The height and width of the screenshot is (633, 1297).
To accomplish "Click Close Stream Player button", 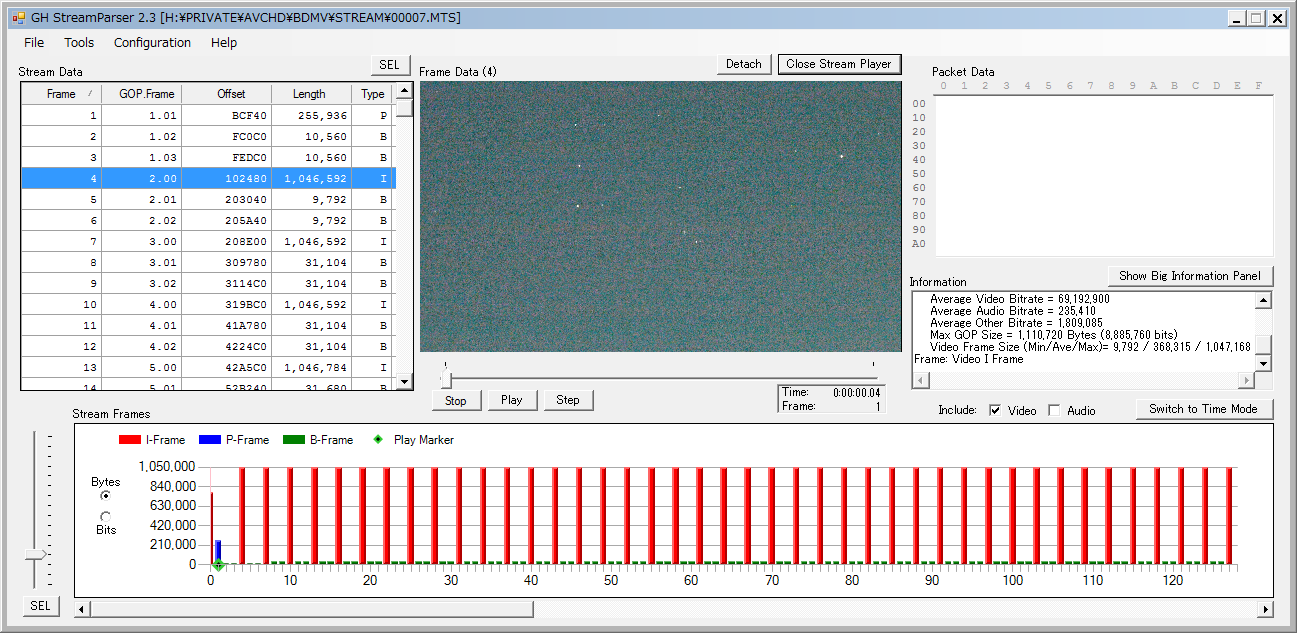I will (x=839, y=64).
